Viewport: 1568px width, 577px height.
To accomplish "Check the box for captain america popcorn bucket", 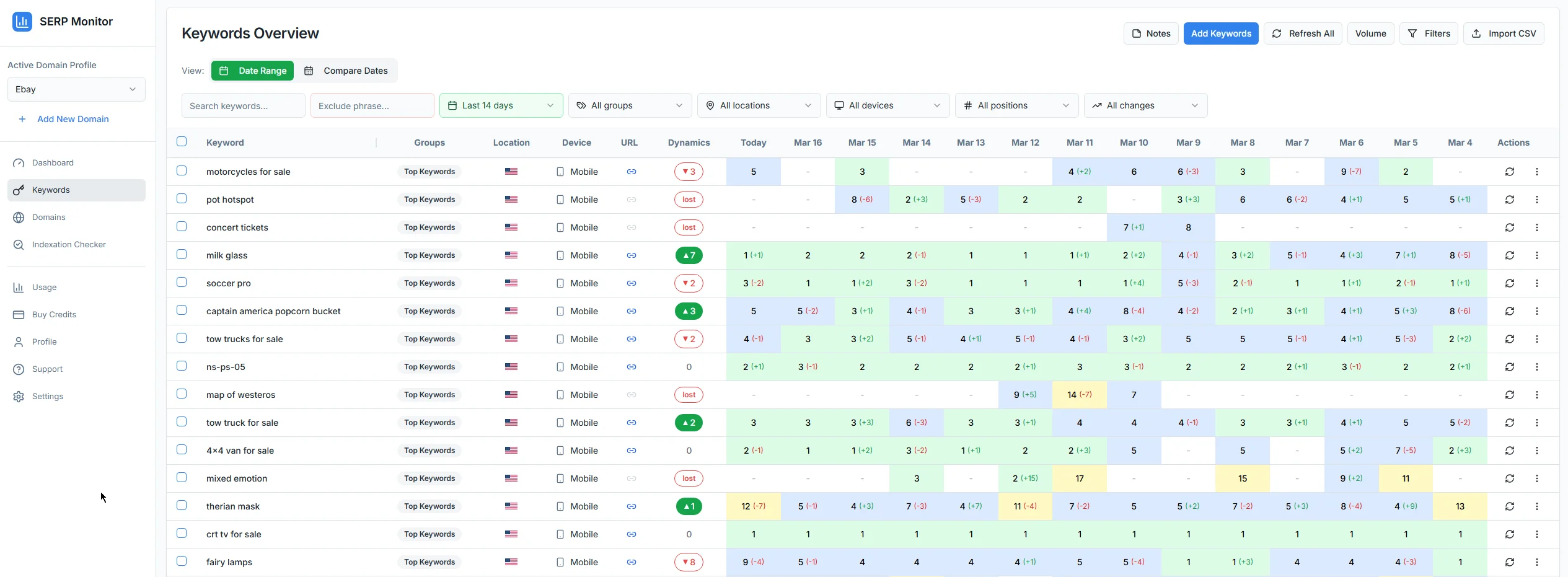I will point(182,310).
